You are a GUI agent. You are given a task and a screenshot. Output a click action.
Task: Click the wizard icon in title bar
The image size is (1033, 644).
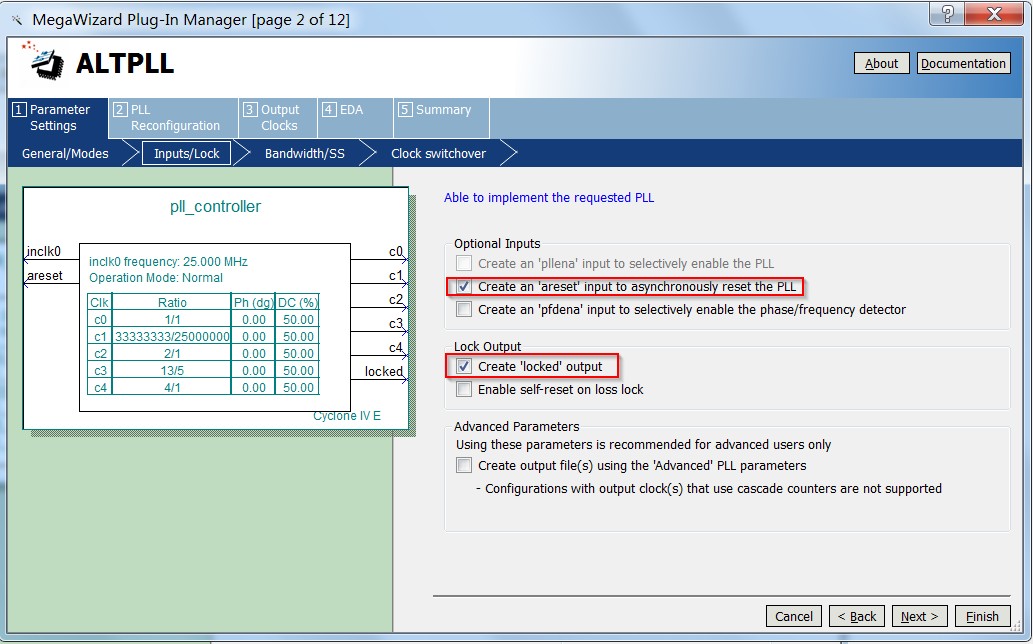point(16,19)
